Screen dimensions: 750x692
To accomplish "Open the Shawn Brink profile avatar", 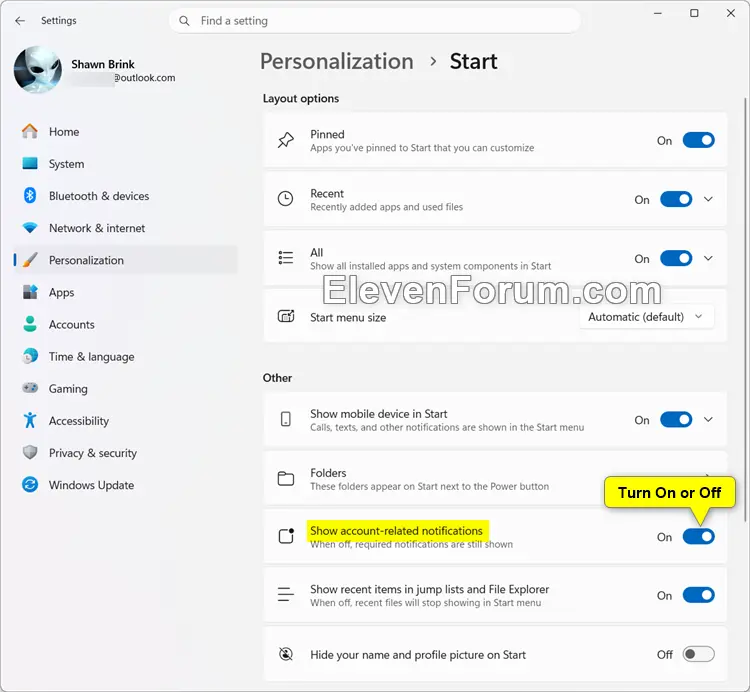I will pos(38,70).
